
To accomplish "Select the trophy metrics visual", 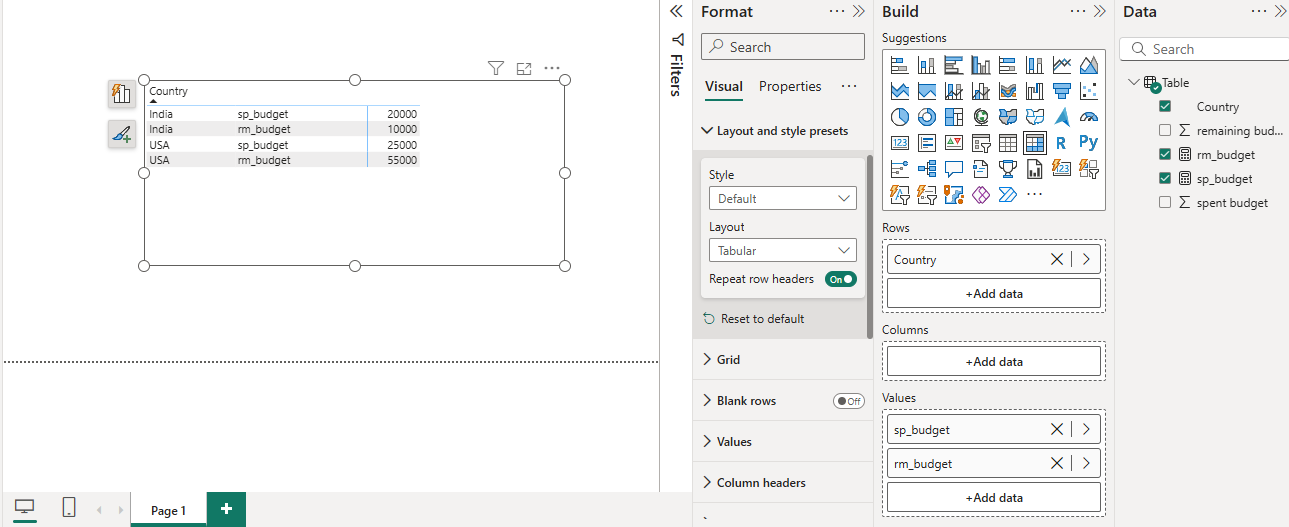I will 1008,169.
